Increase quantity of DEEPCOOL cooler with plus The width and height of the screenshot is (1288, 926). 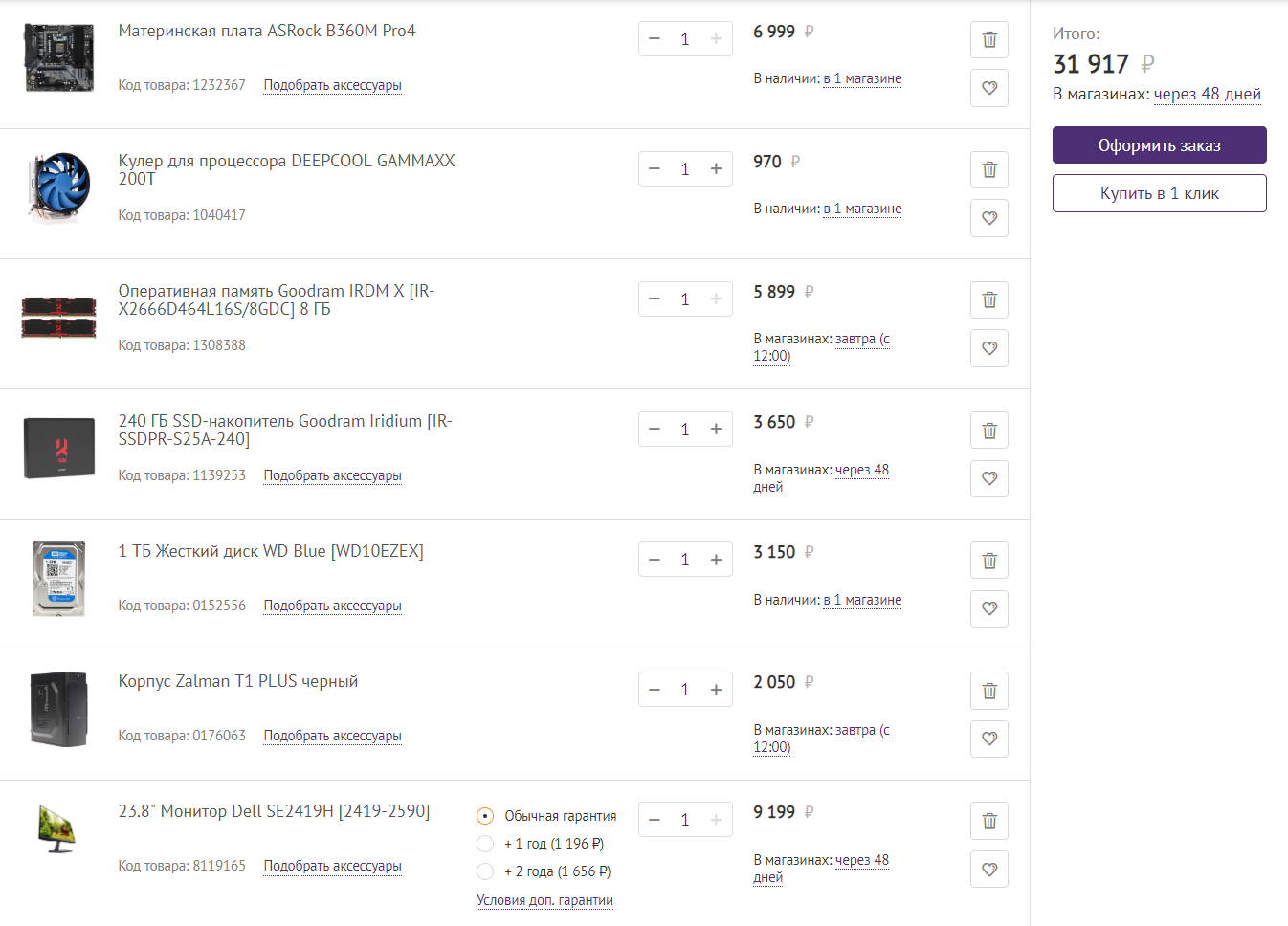pyautogui.click(x=716, y=169)
